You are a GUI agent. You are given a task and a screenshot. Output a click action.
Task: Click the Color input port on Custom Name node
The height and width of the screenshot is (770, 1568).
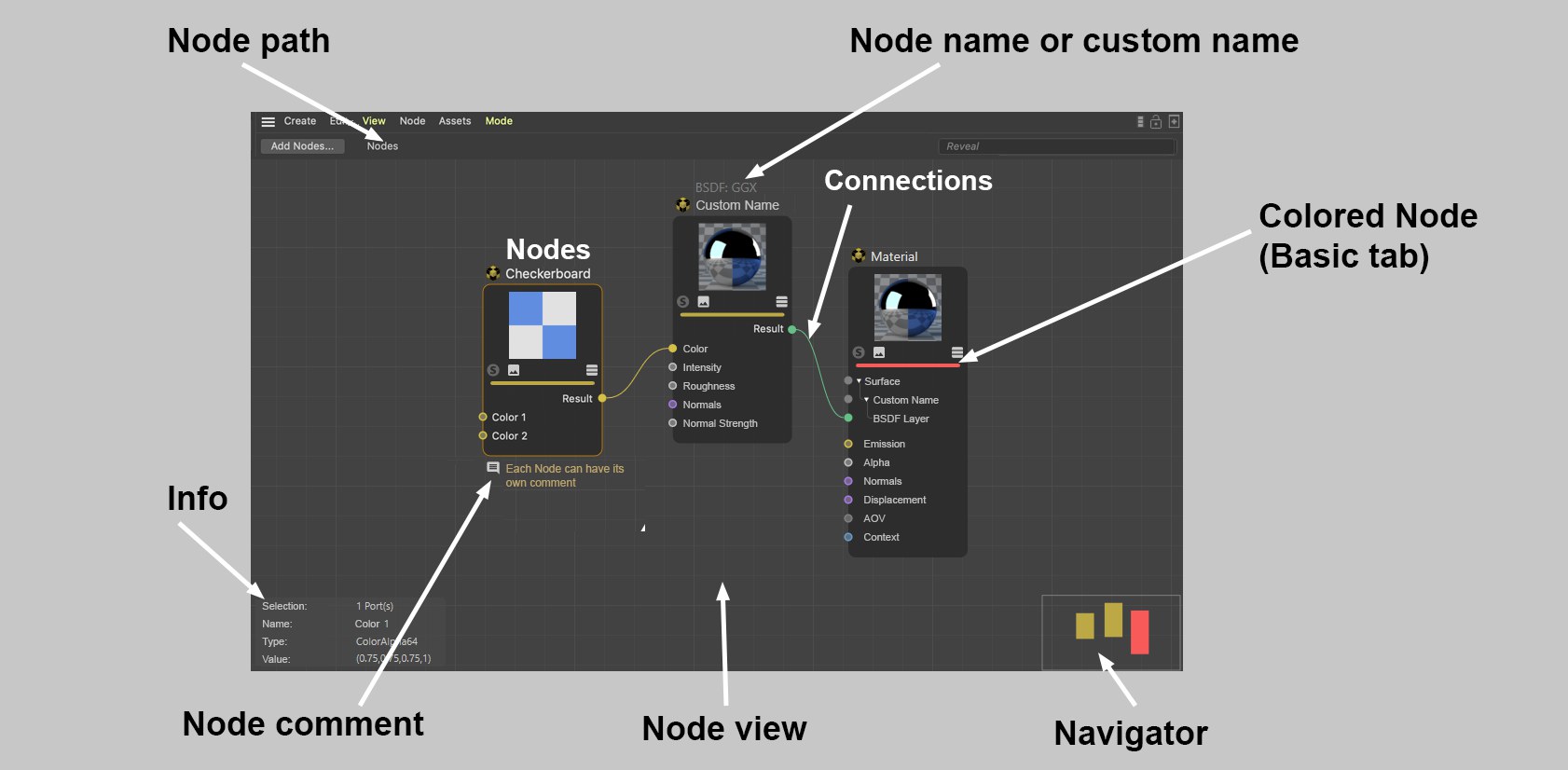[673, 349]
